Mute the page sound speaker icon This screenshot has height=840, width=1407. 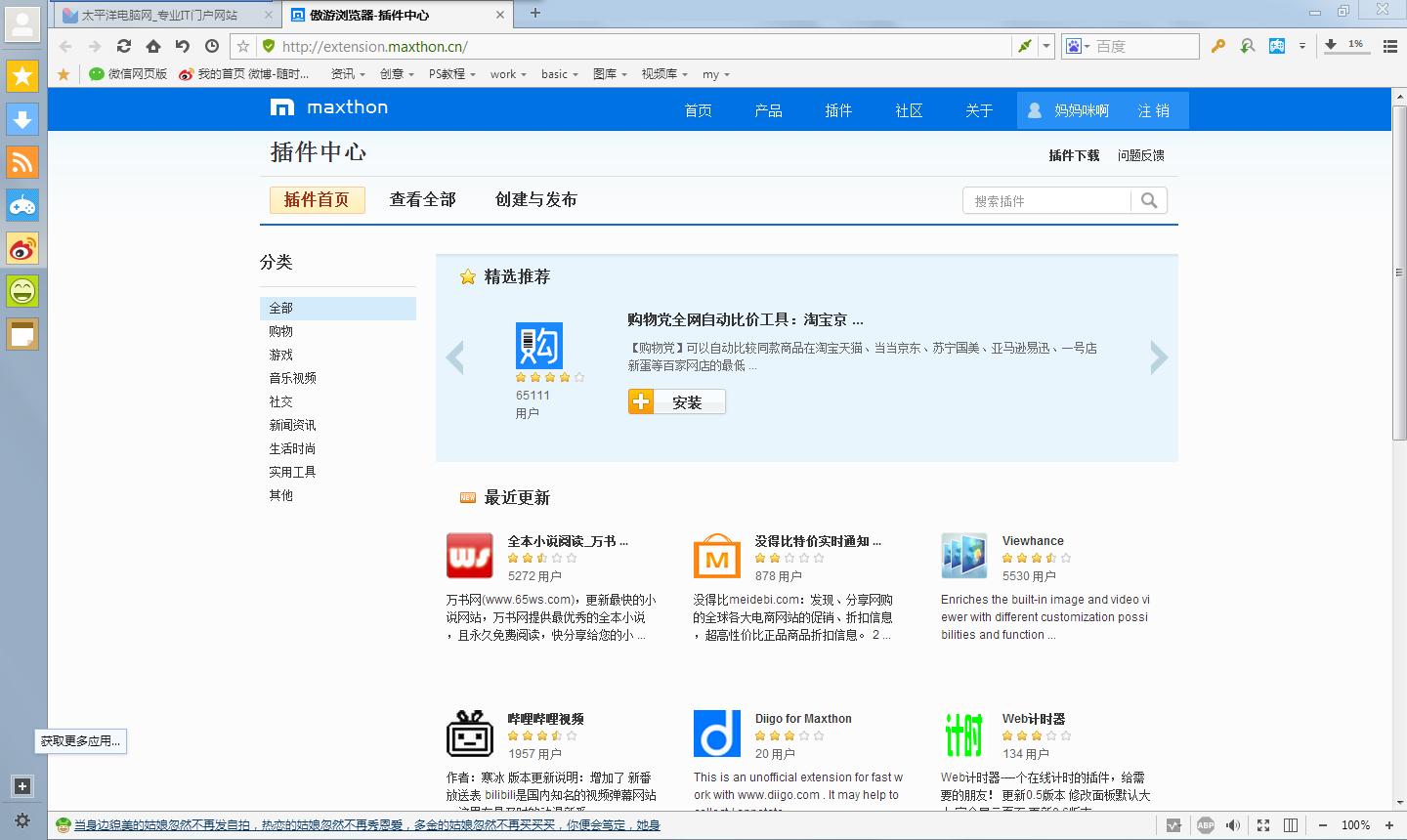tap(1233, 825)
